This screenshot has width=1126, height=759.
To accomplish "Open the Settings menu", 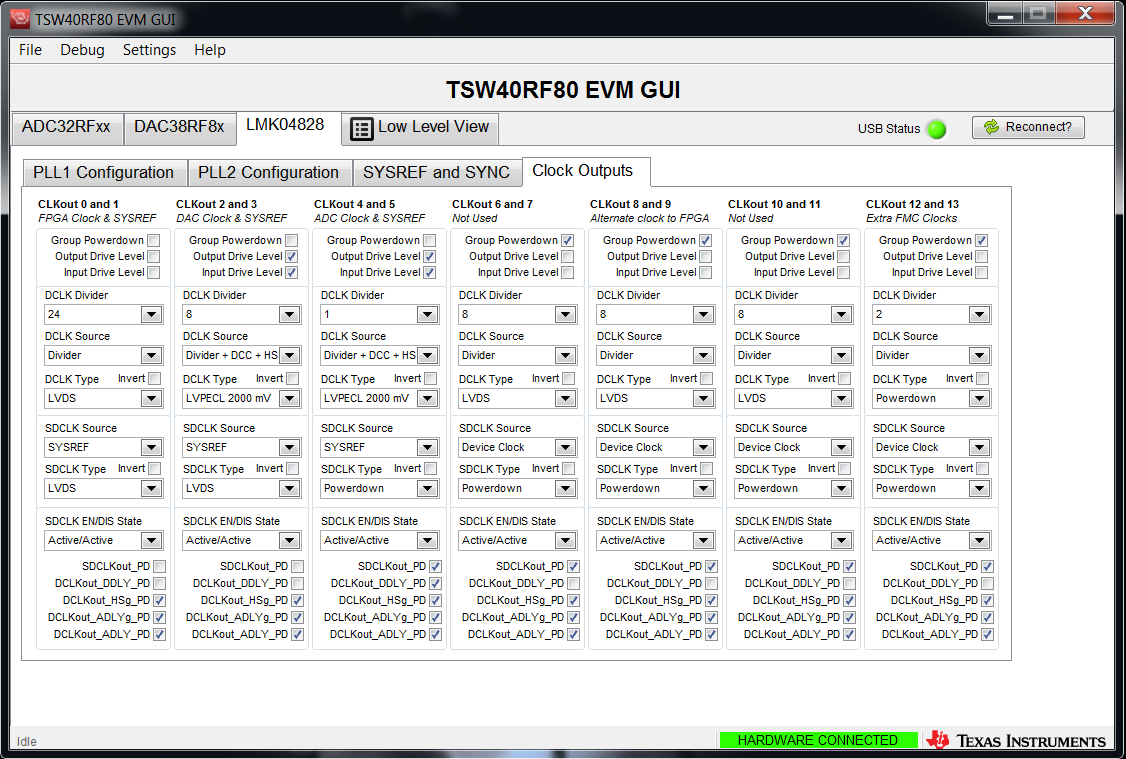I will tap(149, 50).
